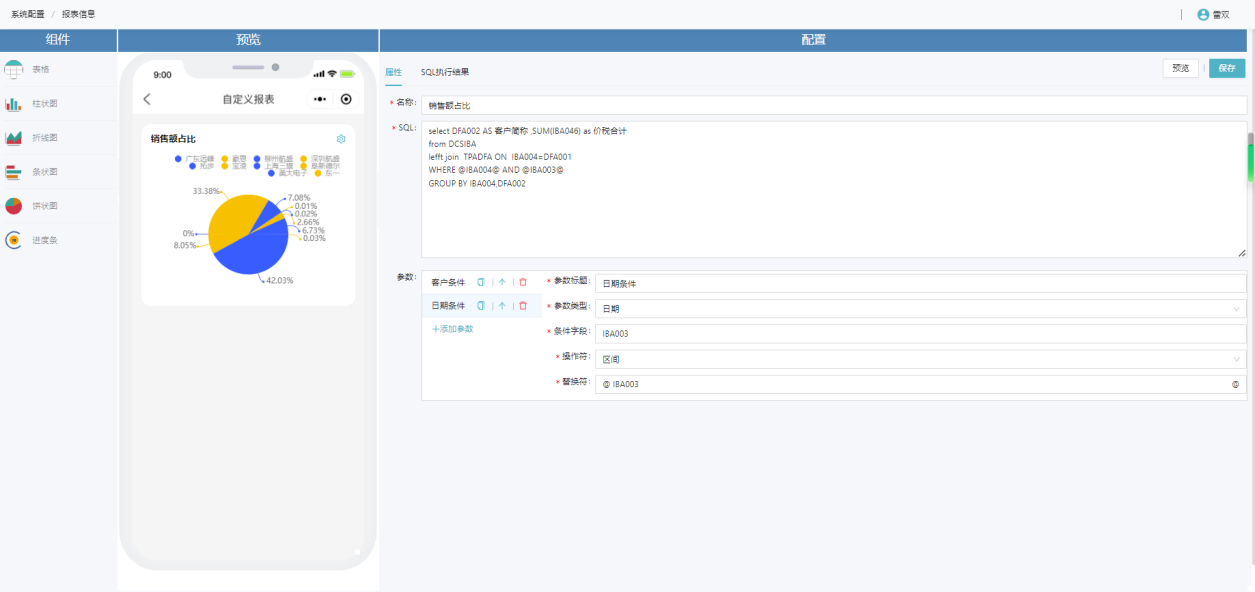1255x592 pixels.
Task: Click the 条件字段 field with IBA003
Action: pyautogui.click(x=919, y=334)
